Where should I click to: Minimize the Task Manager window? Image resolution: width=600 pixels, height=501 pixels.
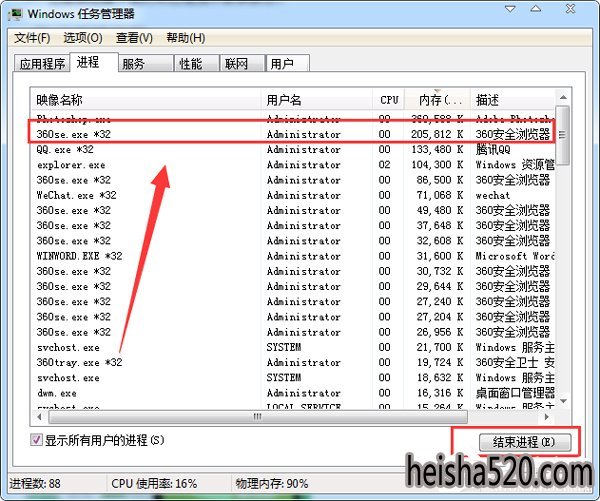point(510,9)
